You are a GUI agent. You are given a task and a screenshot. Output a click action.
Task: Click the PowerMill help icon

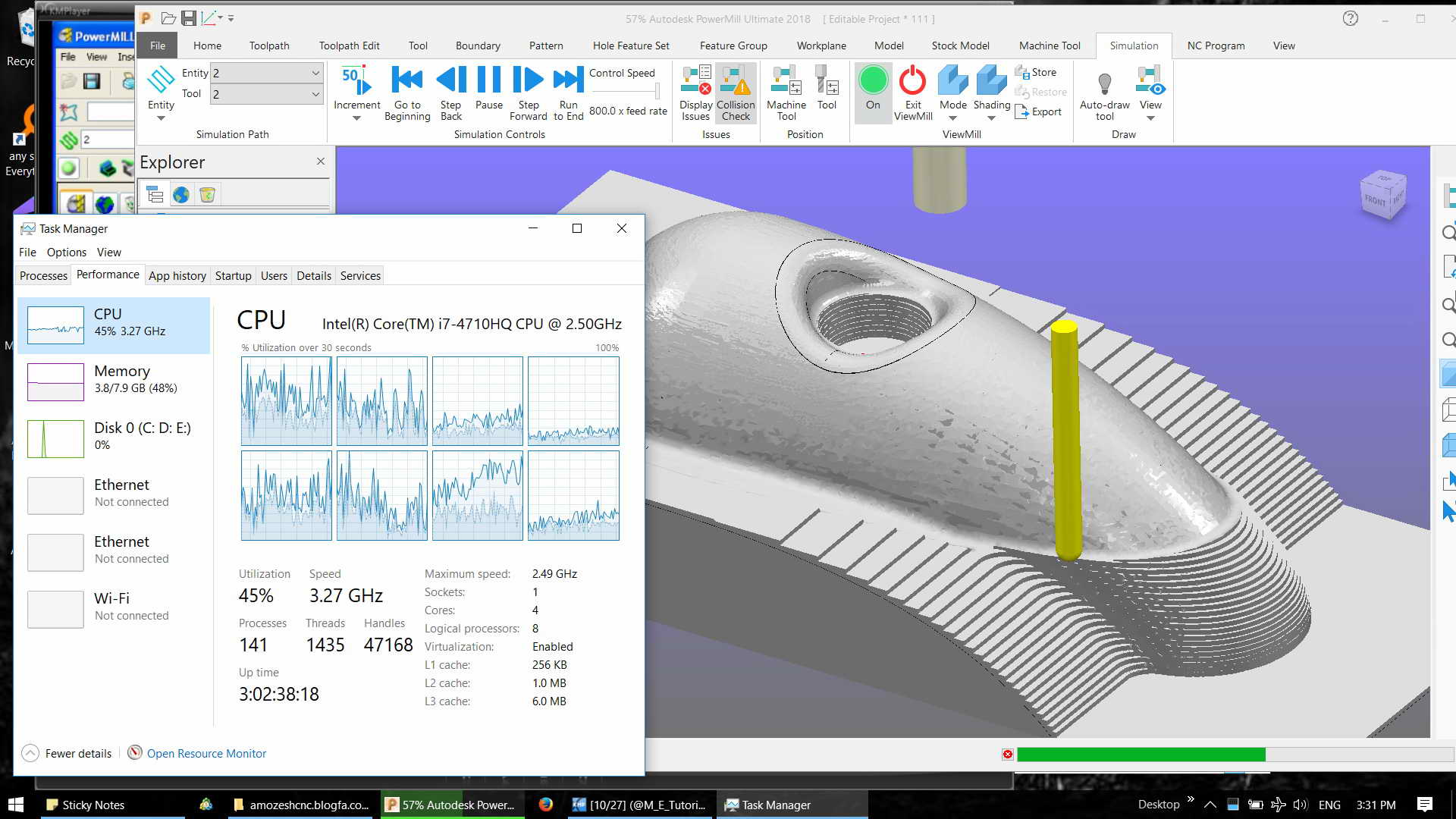1350,18
